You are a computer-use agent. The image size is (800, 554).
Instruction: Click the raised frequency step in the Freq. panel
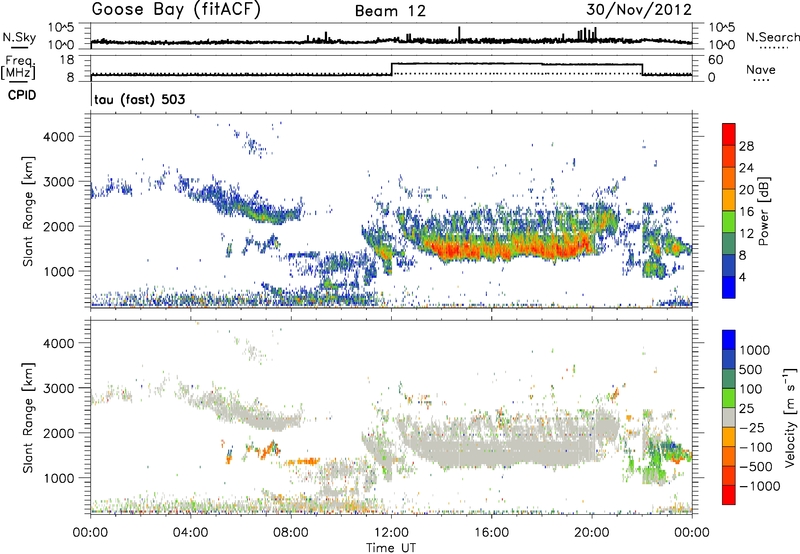[517, 64]
